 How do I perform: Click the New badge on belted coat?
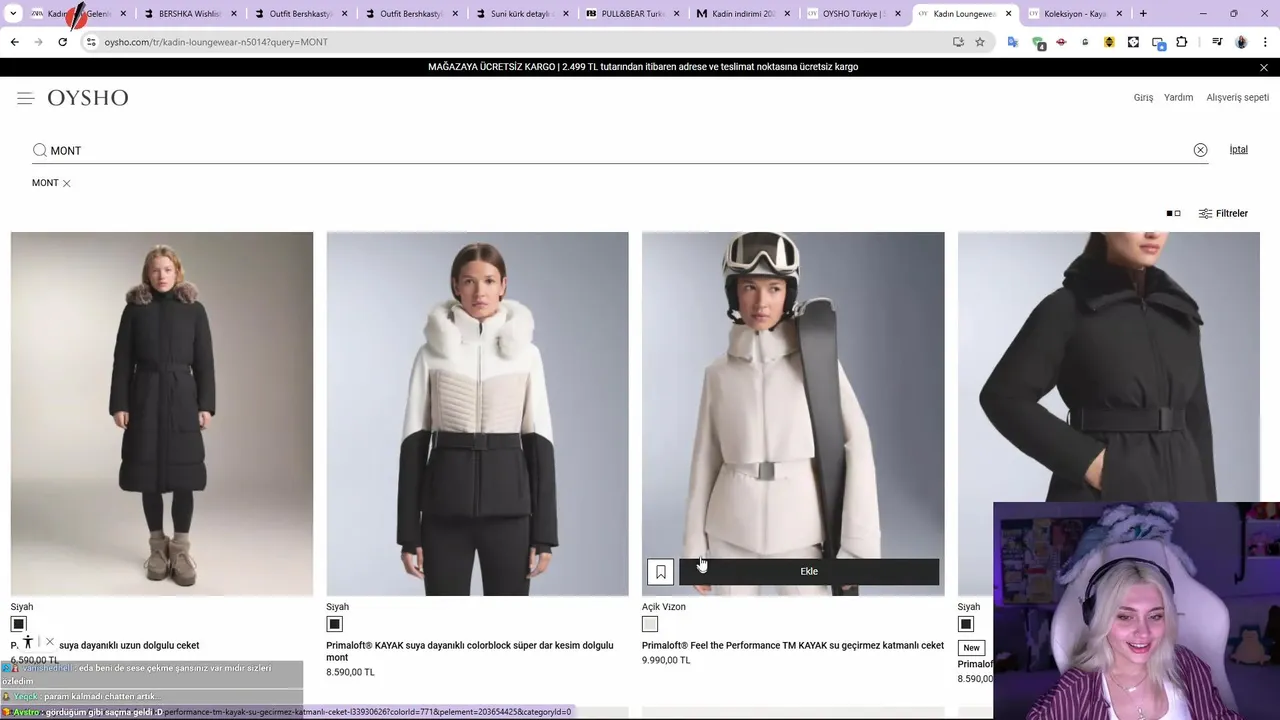pos(971,648)
